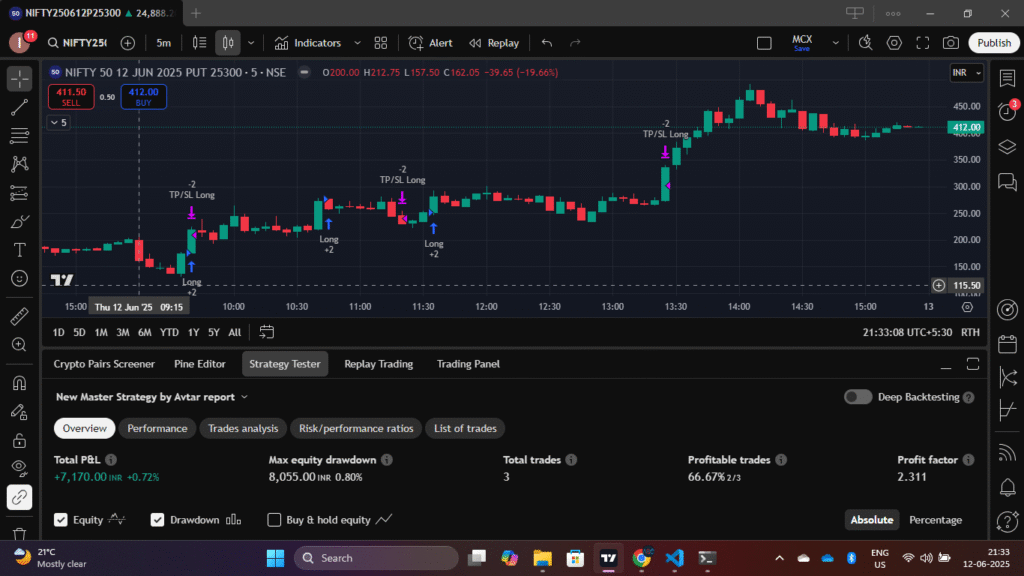Open the Performance report tab
The width and height of the screenshot is (1024, 576).
(x=157, y=428)
